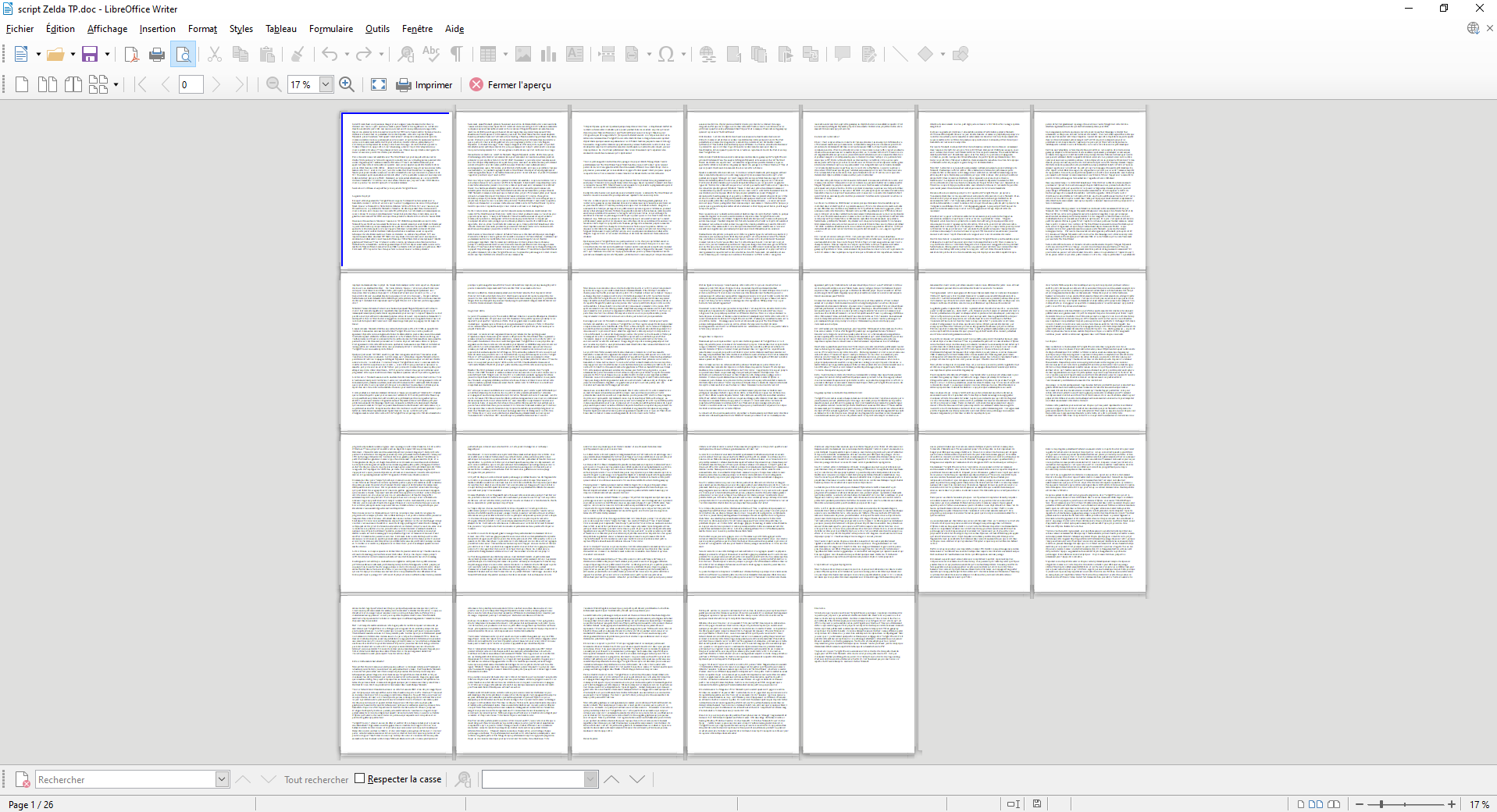This screenshot has width=1497, height=812.
Task: Click the status bar zoom out minus
Action: [x=1360, y=804]
